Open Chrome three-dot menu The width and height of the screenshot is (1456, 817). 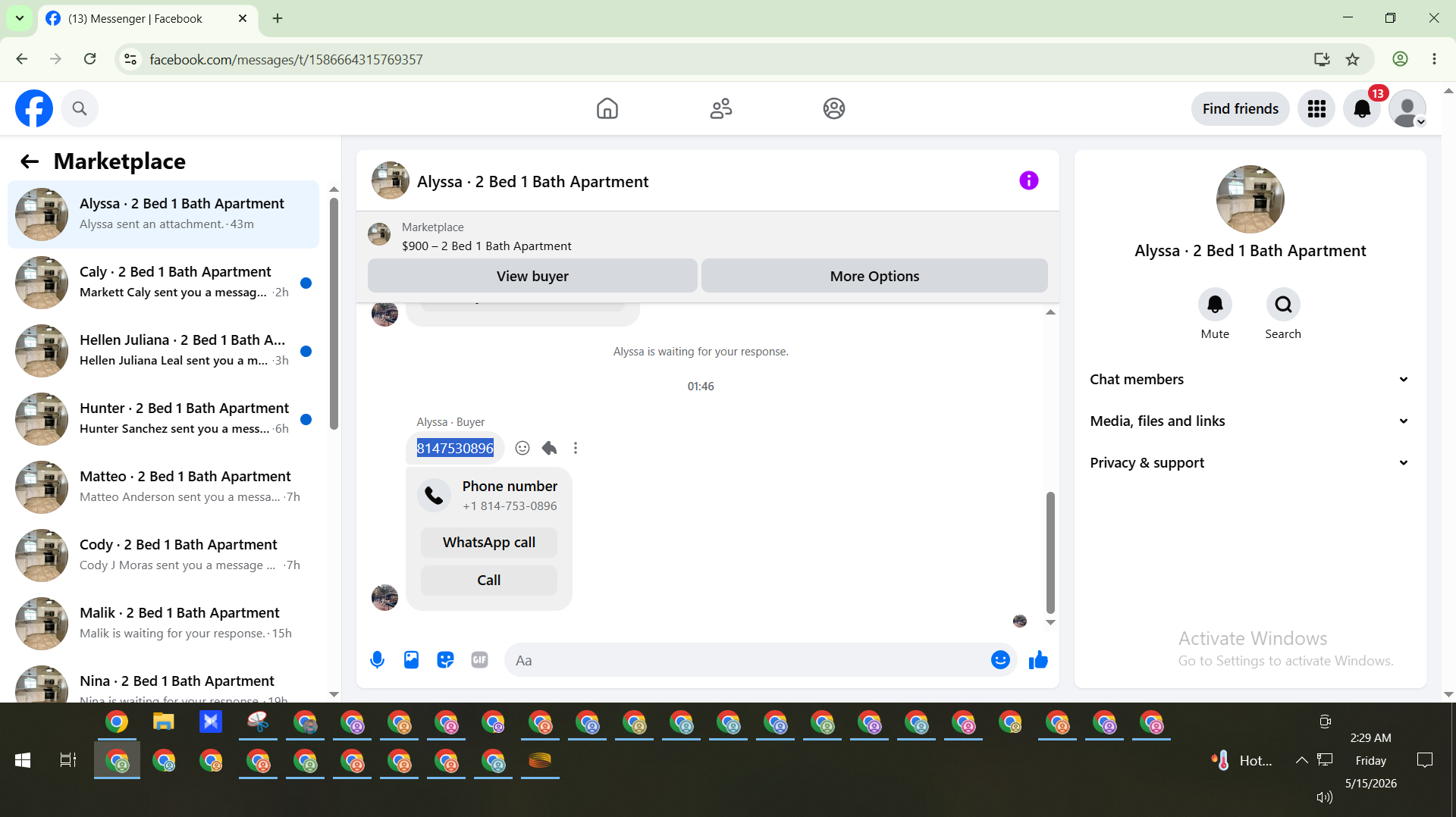tap(1434, 59)
